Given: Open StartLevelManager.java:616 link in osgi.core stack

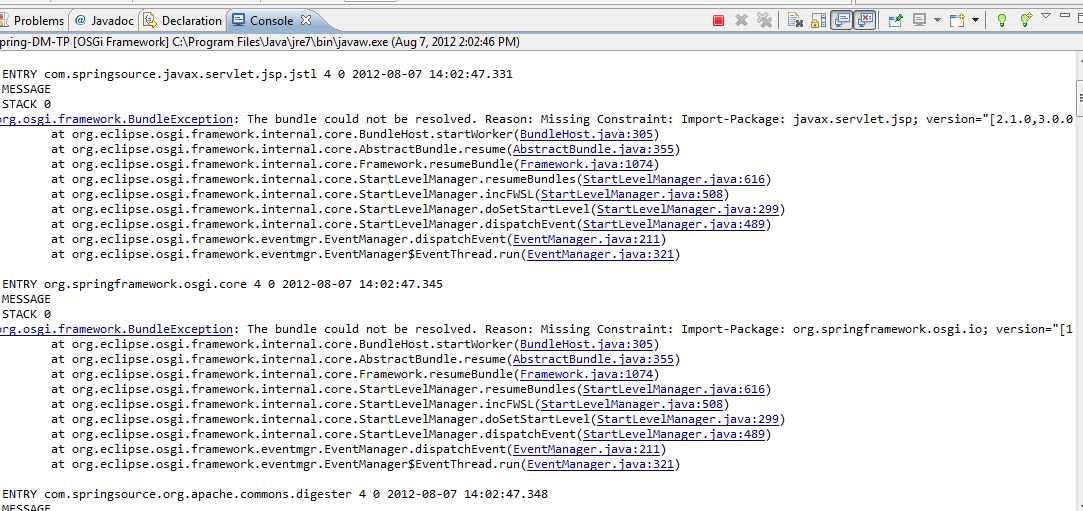Looking at the screenshot, I should (x=673, y=390).
